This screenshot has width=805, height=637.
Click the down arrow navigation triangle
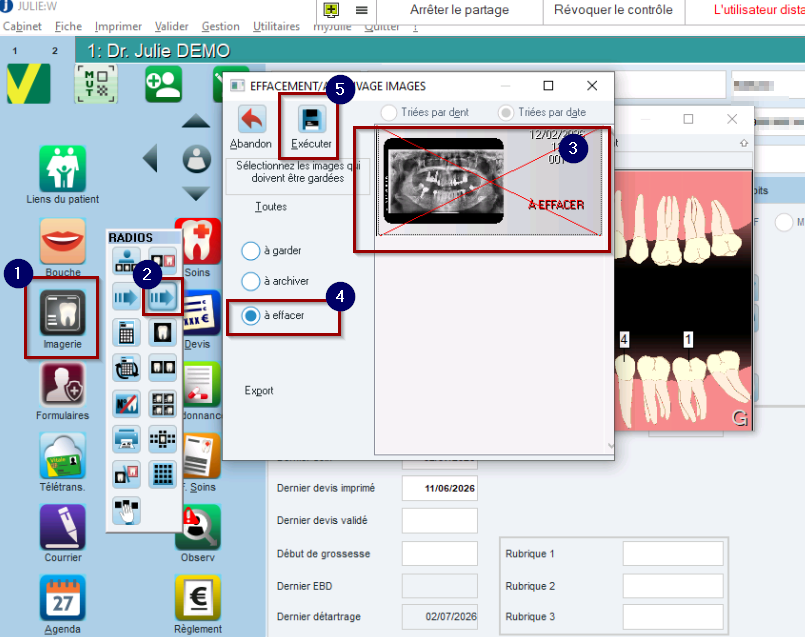(196, 194)
